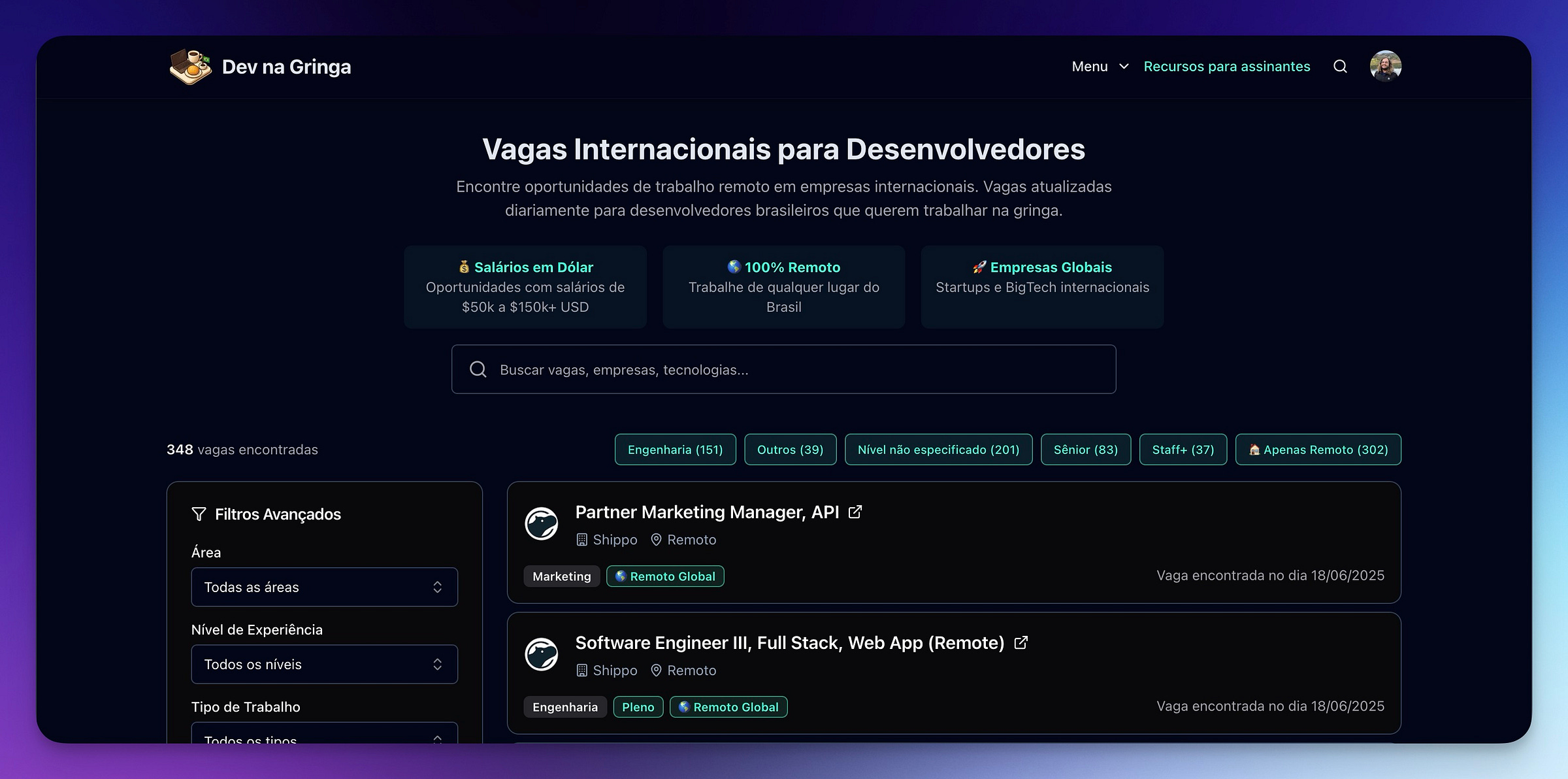
Task: Open the Todos os tipos dropdown
Action: (x=324, y=737)
